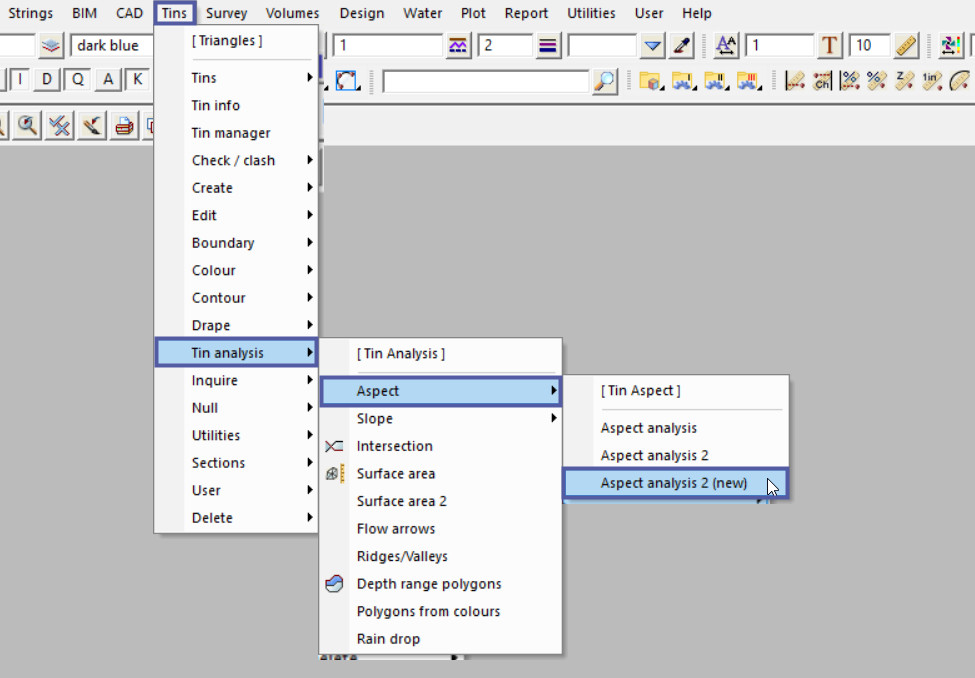The height and width of the screenshot is (678, 975).
Task: Click the dark blue colour field
Action: [112, 46]
